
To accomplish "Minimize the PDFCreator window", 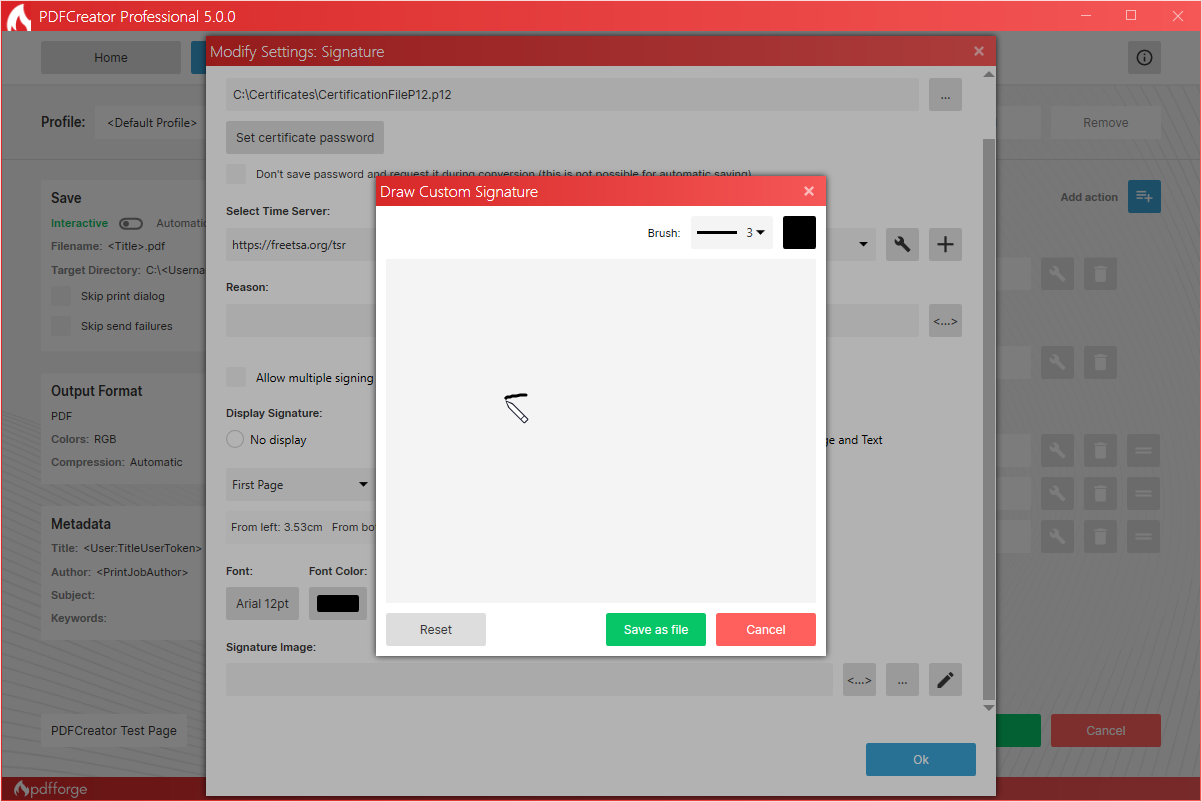I will click(x=1087, y=15).
